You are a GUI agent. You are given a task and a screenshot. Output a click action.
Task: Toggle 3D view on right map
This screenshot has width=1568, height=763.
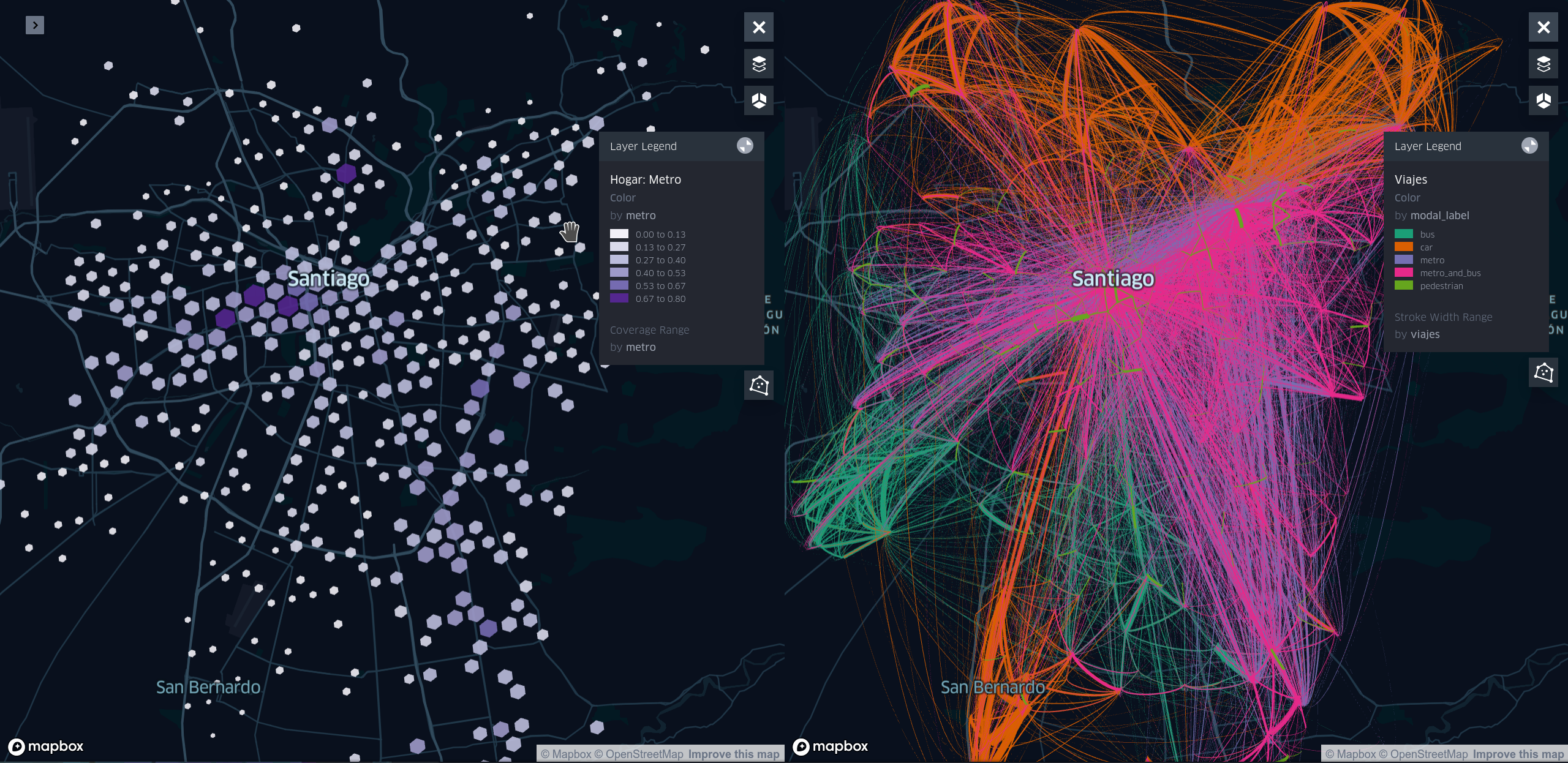click(1543, 100)
